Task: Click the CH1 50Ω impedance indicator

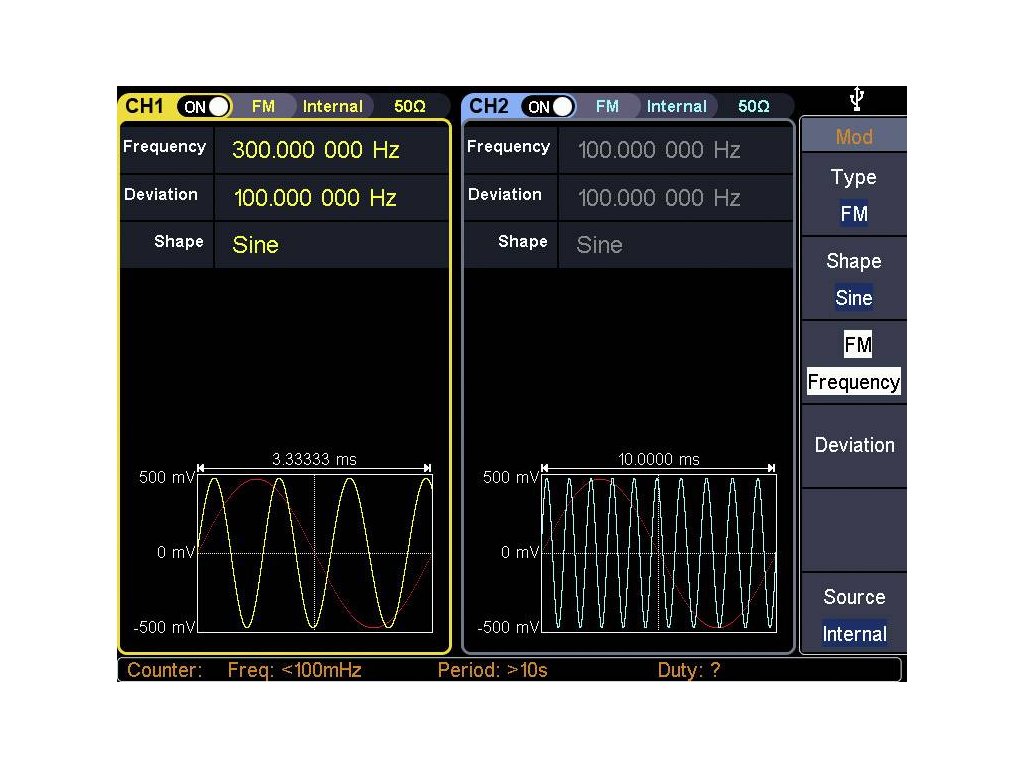Action: [x=409, y=106]
